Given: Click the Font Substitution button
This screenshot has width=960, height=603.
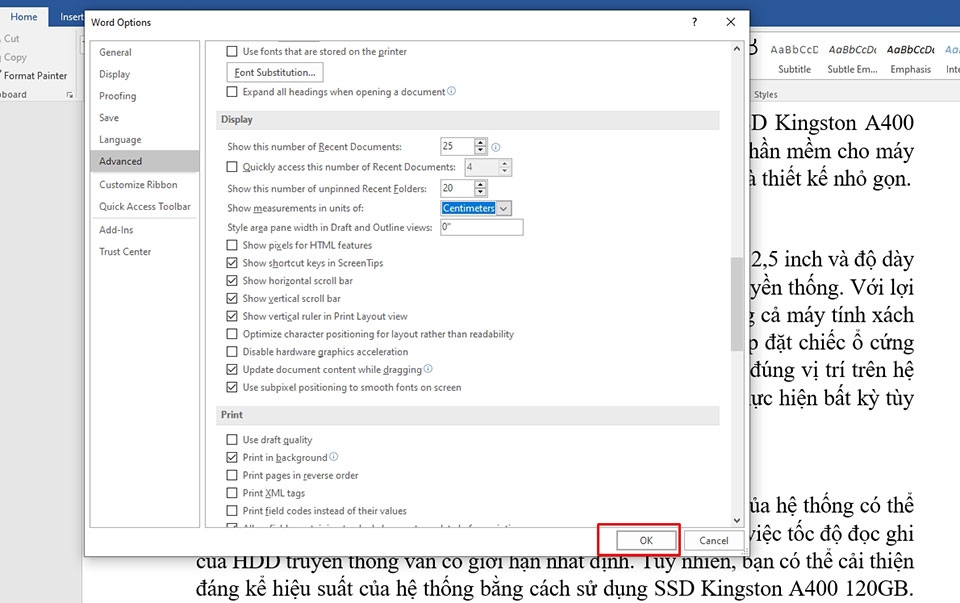Looking at the screenshot, I should (275, 72).
